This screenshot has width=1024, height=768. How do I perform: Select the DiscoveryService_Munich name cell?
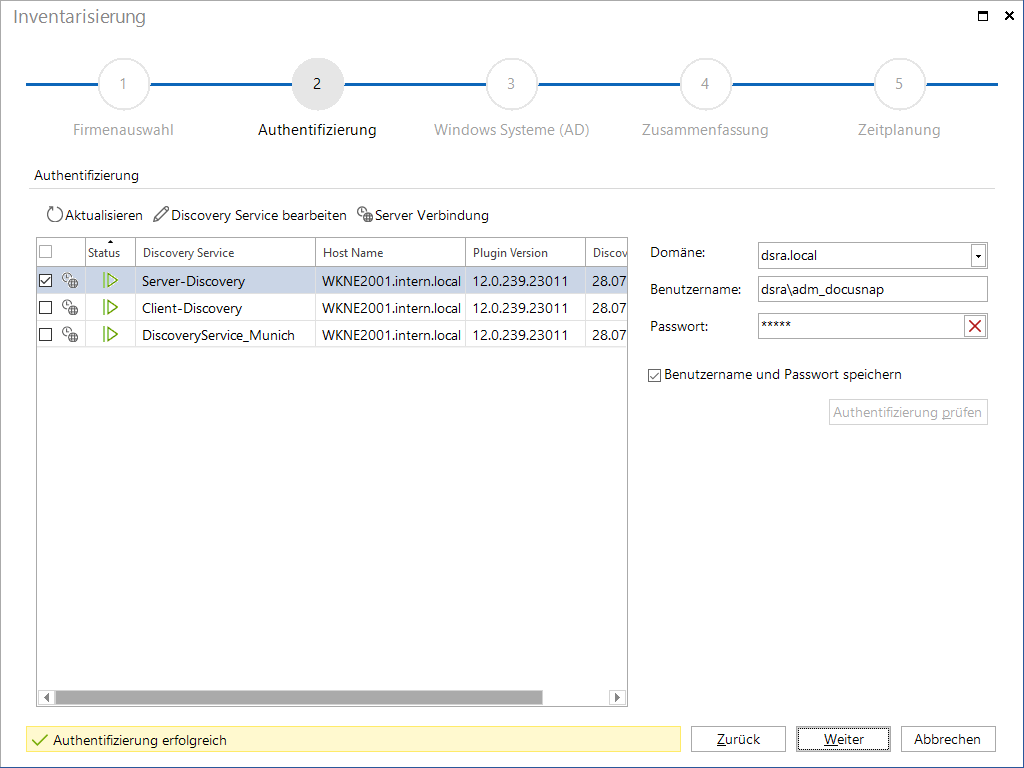coord(225,334)
